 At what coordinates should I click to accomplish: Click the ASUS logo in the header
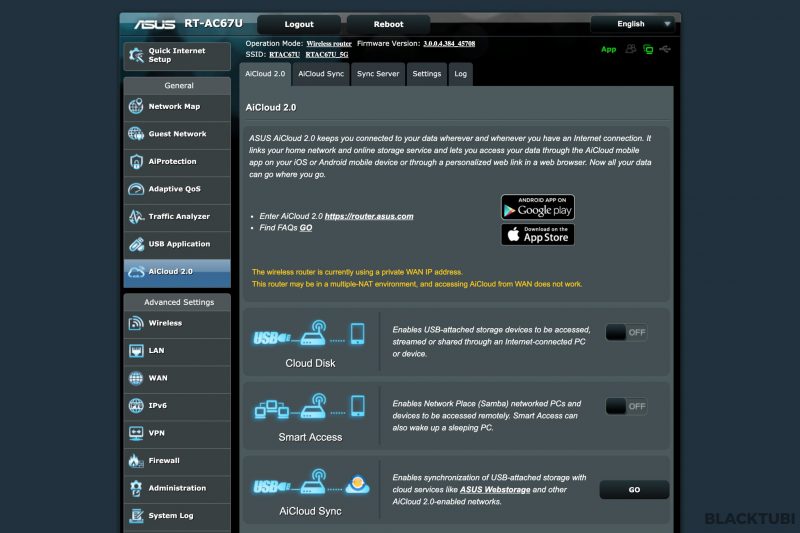click(155, 24)
